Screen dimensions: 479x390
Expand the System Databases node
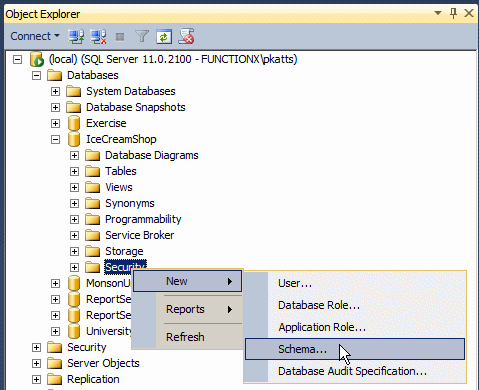pos(55,92)
